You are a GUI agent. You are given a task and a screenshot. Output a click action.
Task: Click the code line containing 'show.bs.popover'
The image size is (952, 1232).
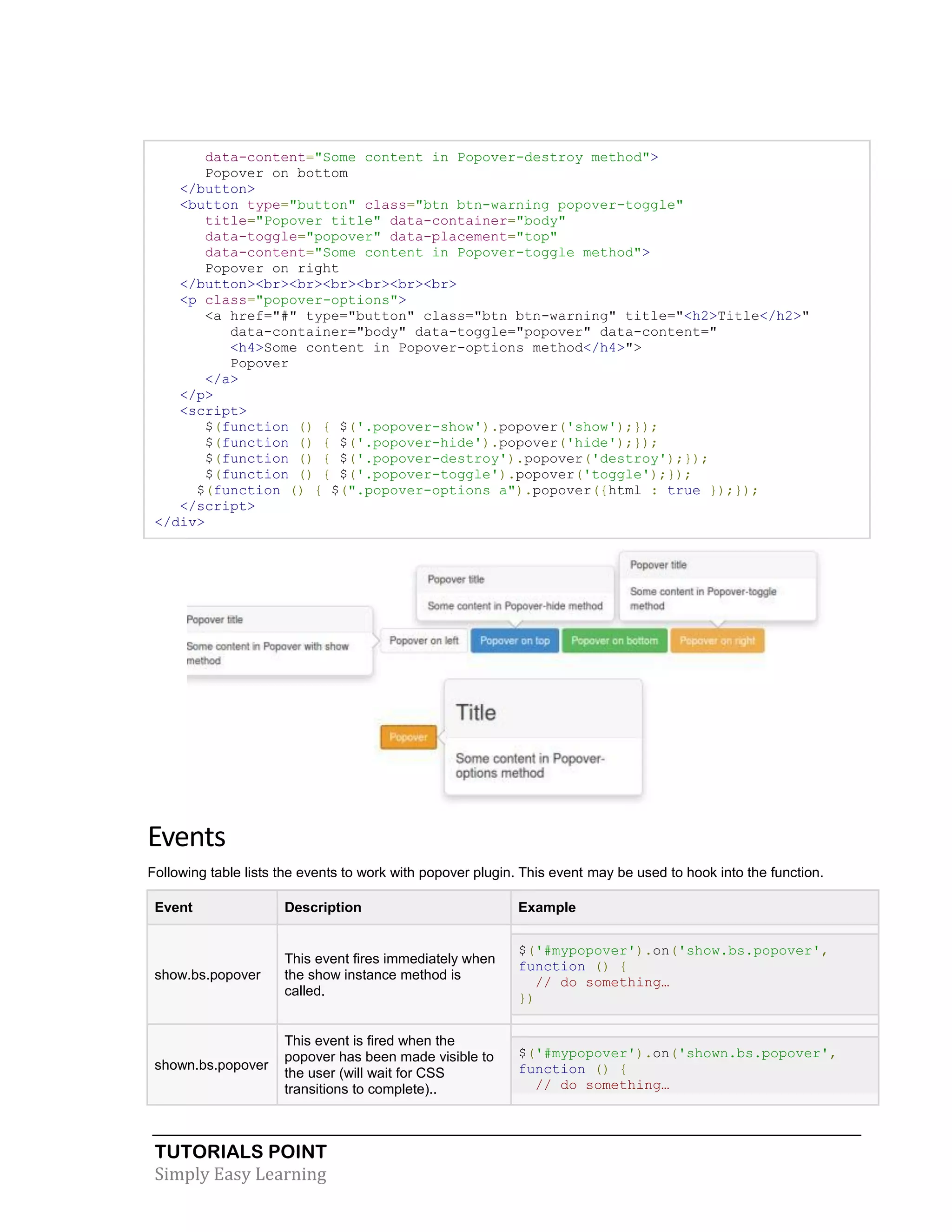(x=673, y=951)
